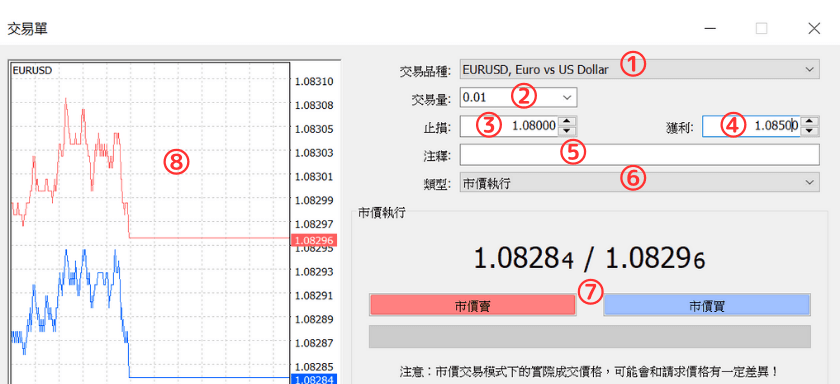The height and width of the screenshot is (384, 840).
Task: Expand the 交易量 volume dropdown arrow
Action: point(567,97)
